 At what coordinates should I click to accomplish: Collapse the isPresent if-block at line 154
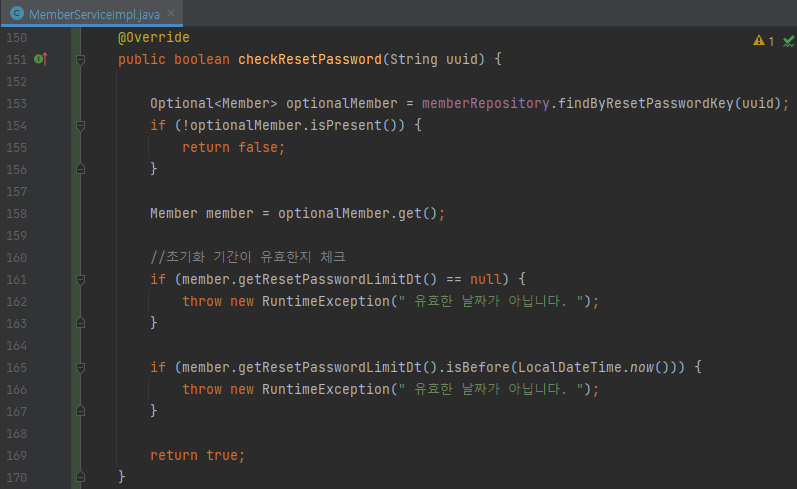click(x=80, y=126)
